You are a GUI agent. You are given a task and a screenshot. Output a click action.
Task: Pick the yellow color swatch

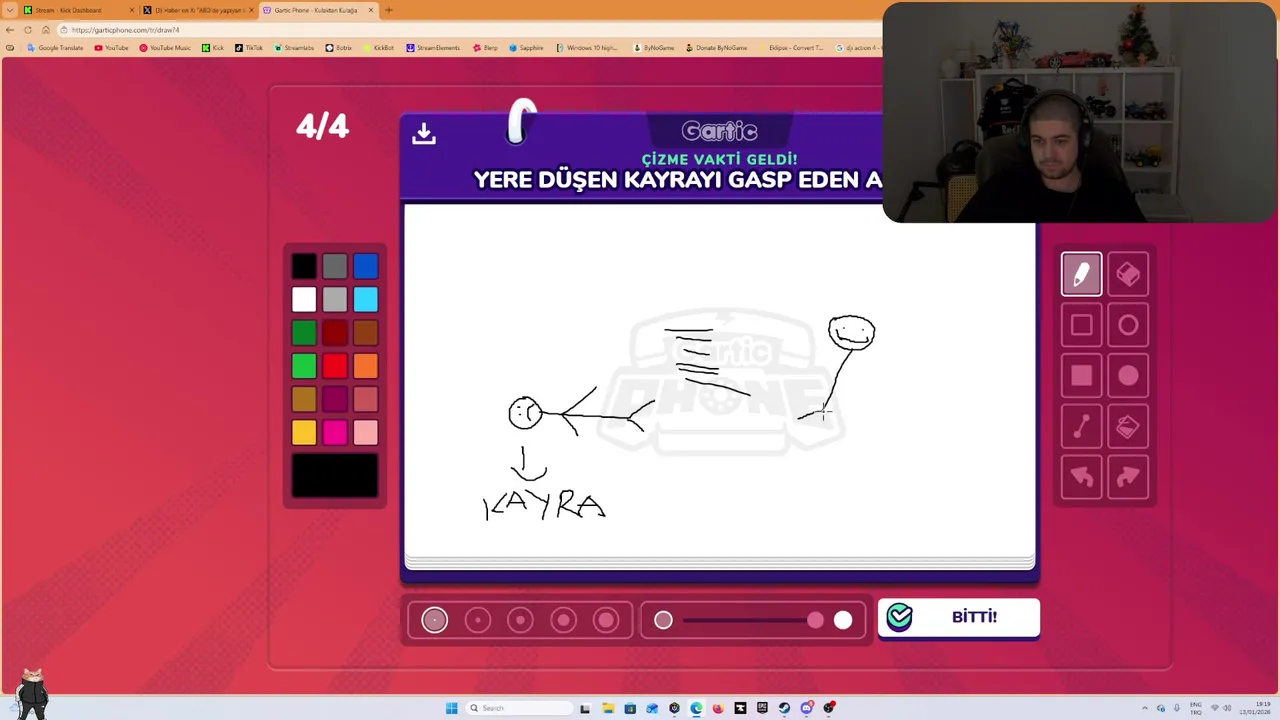(x=304, y=432)
